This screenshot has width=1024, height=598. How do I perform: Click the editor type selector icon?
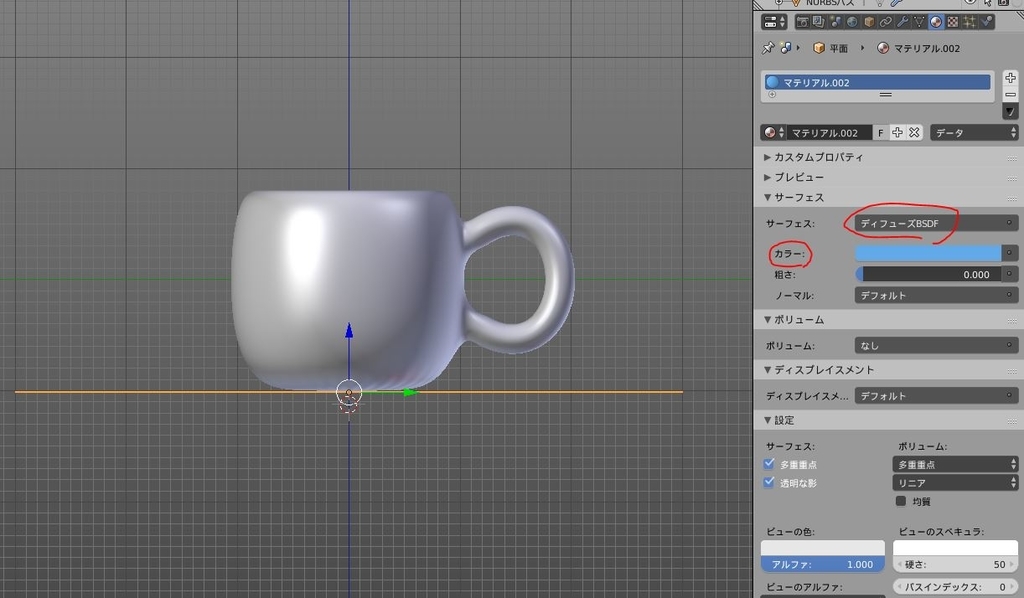(774, 22)
